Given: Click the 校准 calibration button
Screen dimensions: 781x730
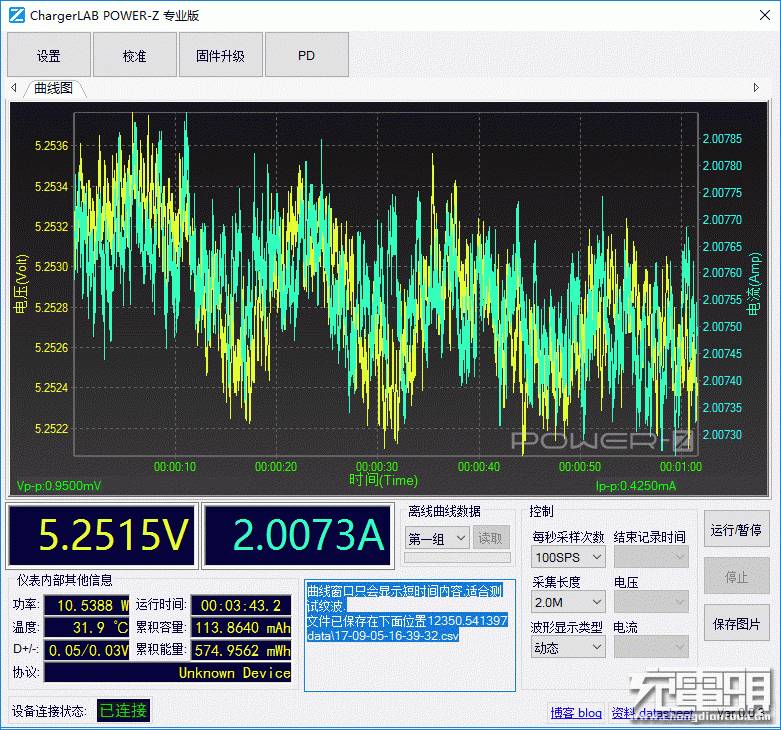Looking at the screenshot, I should 135,55.
